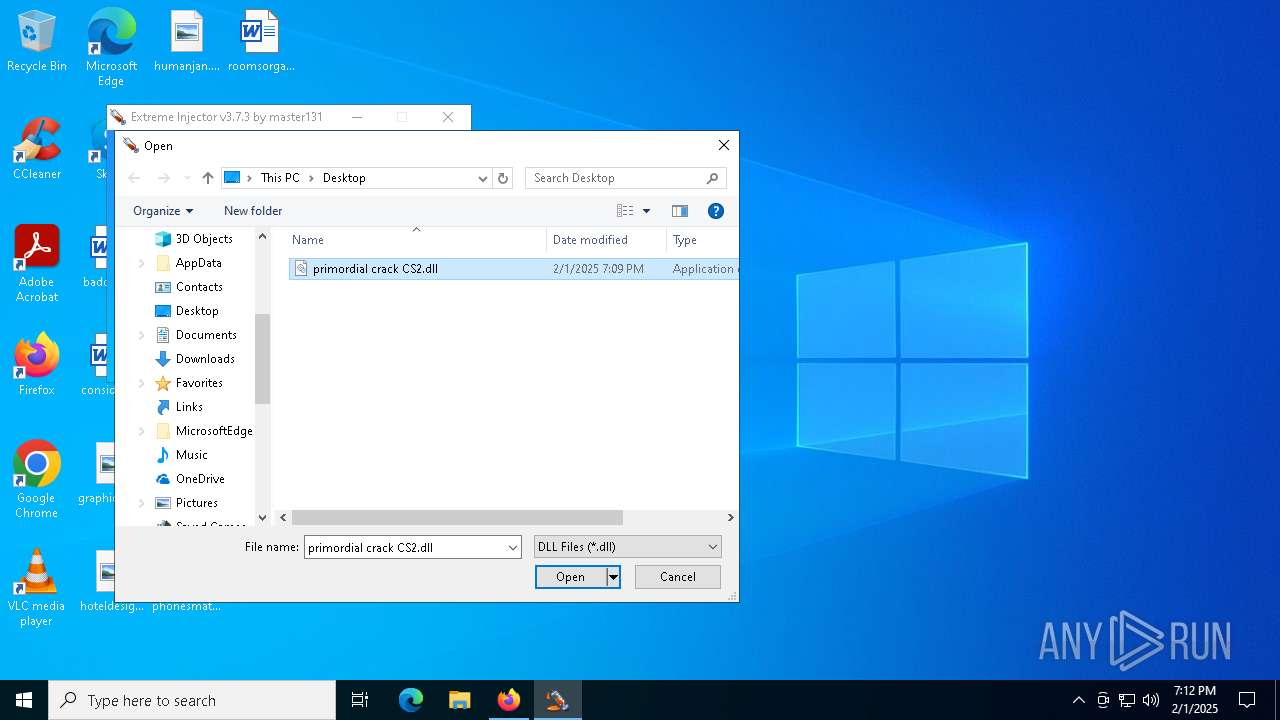Launch Firefox from desktop shortcut
1280x720 pixels.
37,365
